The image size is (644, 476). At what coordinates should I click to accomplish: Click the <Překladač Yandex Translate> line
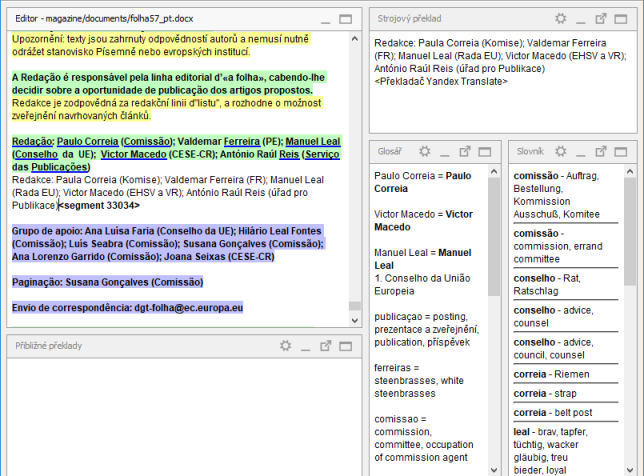[441, 81]
